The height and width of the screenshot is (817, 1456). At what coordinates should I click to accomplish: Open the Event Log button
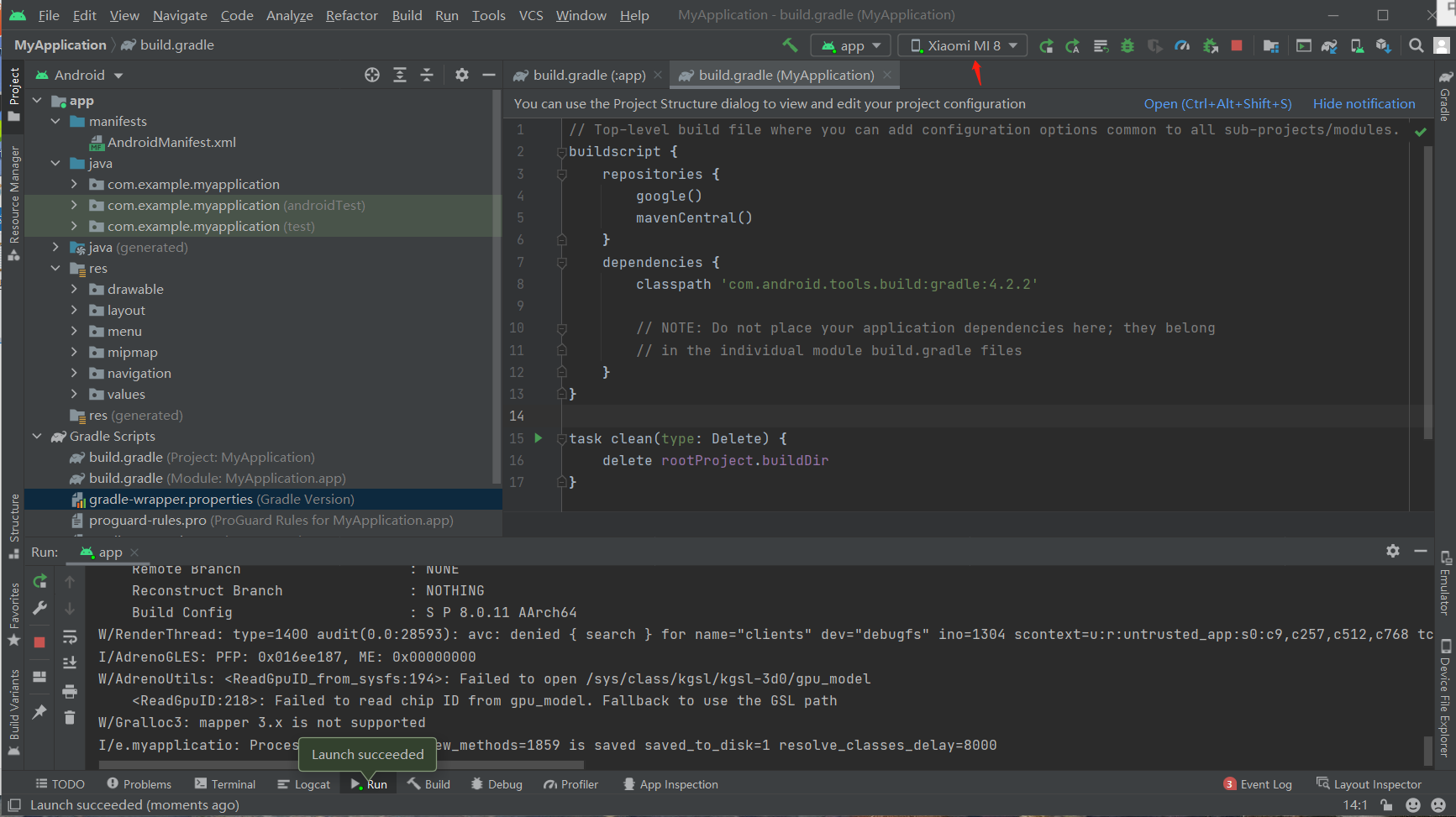pos(1258,784)
